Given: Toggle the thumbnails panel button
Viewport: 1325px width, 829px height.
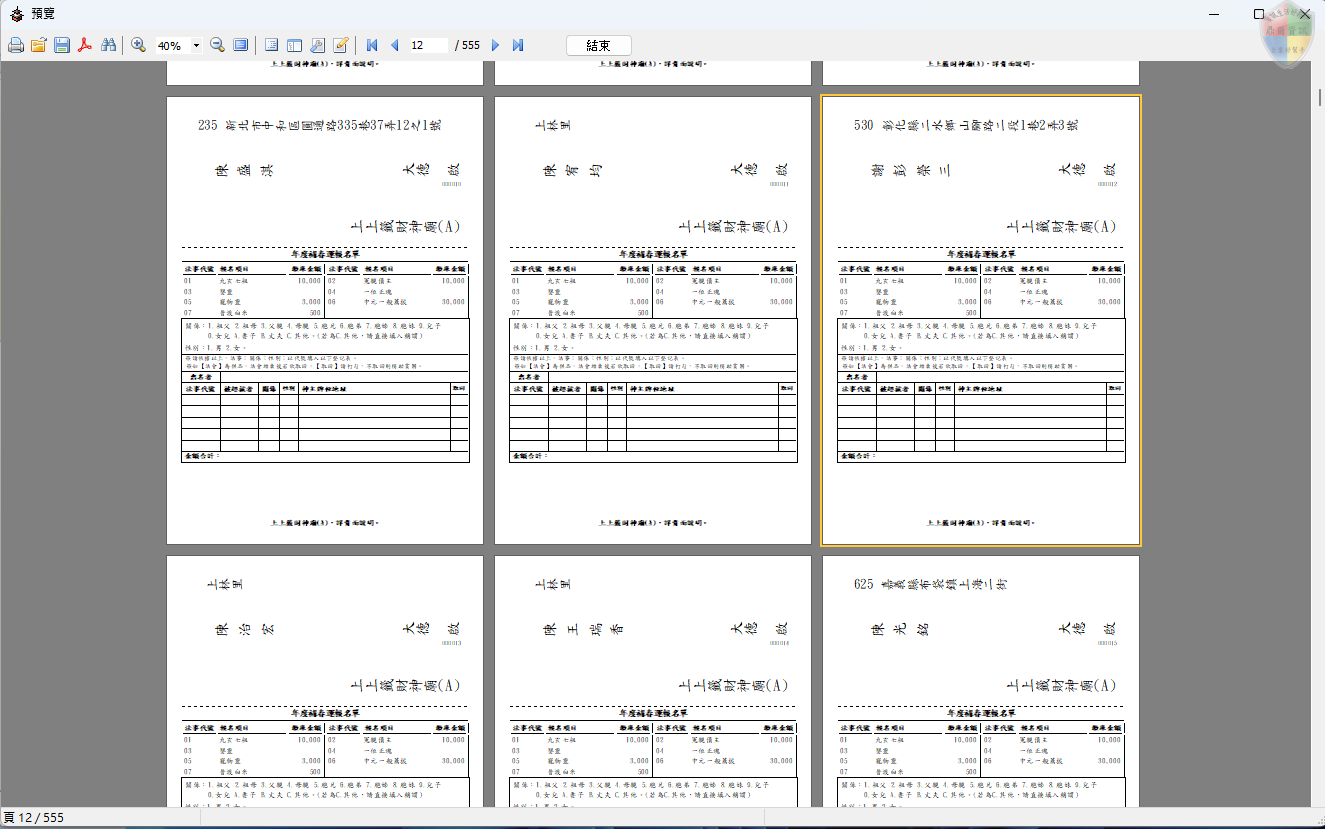Looking at the screenshot, I should coord(294,46).
